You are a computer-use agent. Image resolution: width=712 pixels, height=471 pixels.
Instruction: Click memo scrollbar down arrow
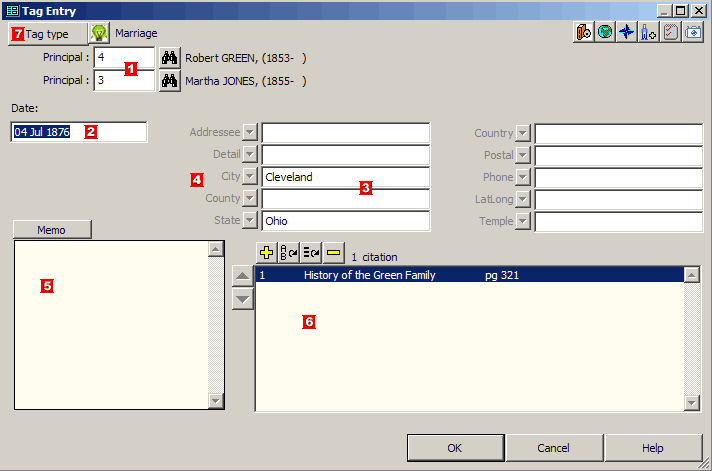[216, 401]
